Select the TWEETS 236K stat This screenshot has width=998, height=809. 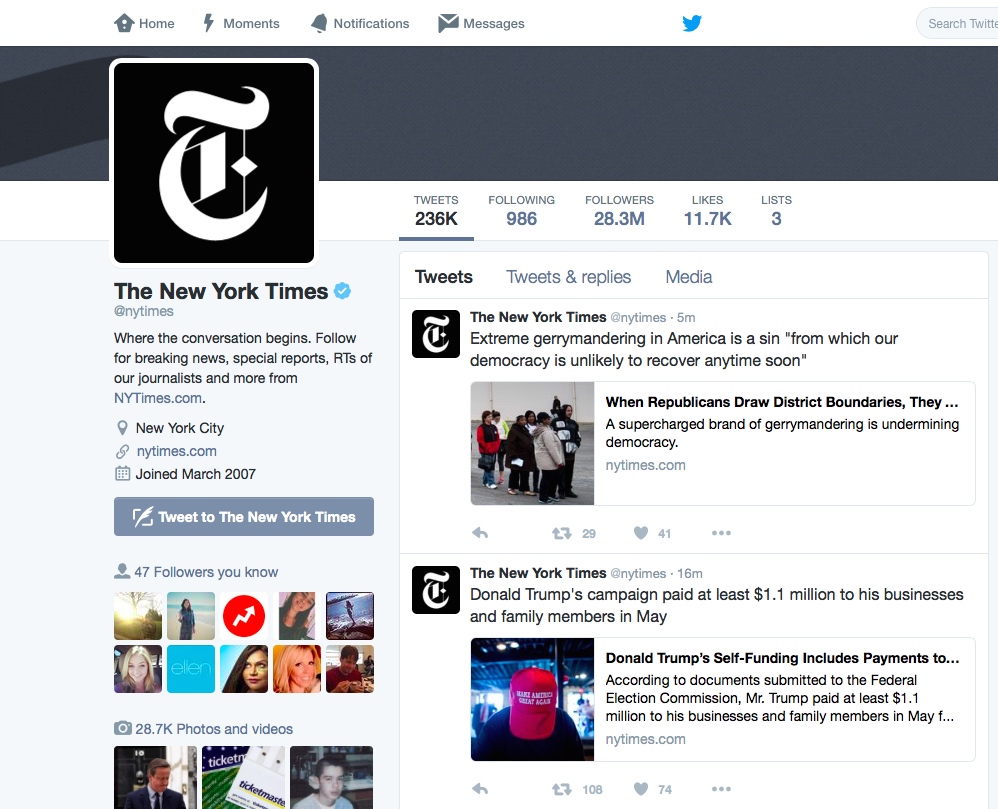pyautogui.click(x=436, y=211)
